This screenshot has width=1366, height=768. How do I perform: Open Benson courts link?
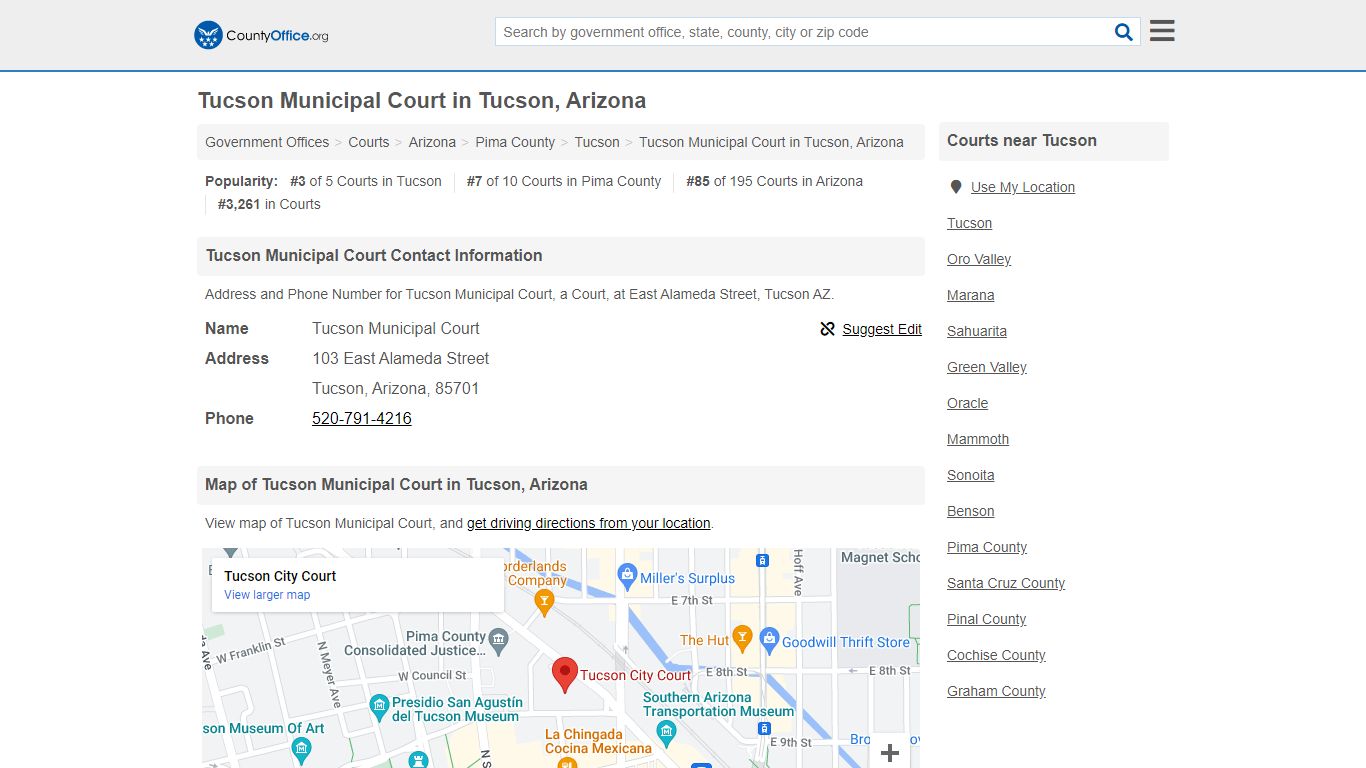tap(971, 511)
